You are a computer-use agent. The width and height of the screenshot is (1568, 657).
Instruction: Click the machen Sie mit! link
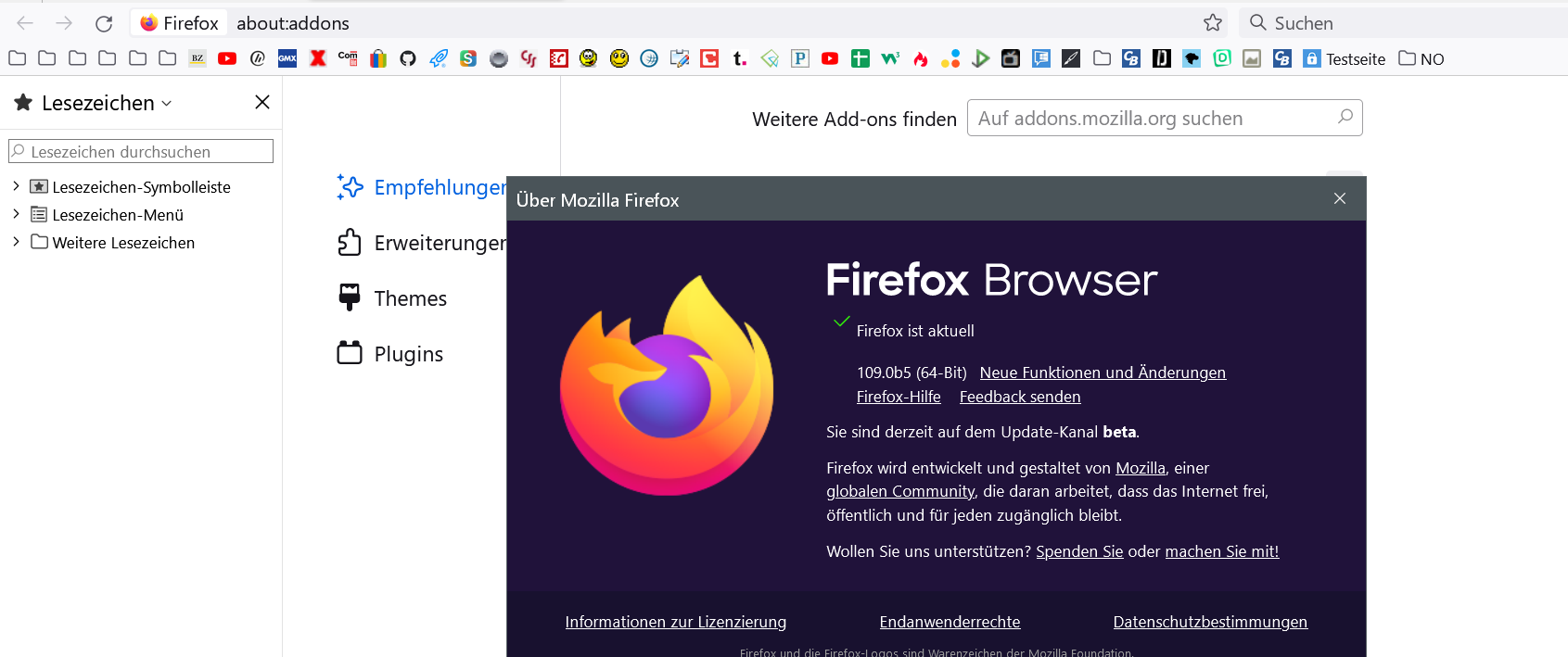[x=1222, y=551]
